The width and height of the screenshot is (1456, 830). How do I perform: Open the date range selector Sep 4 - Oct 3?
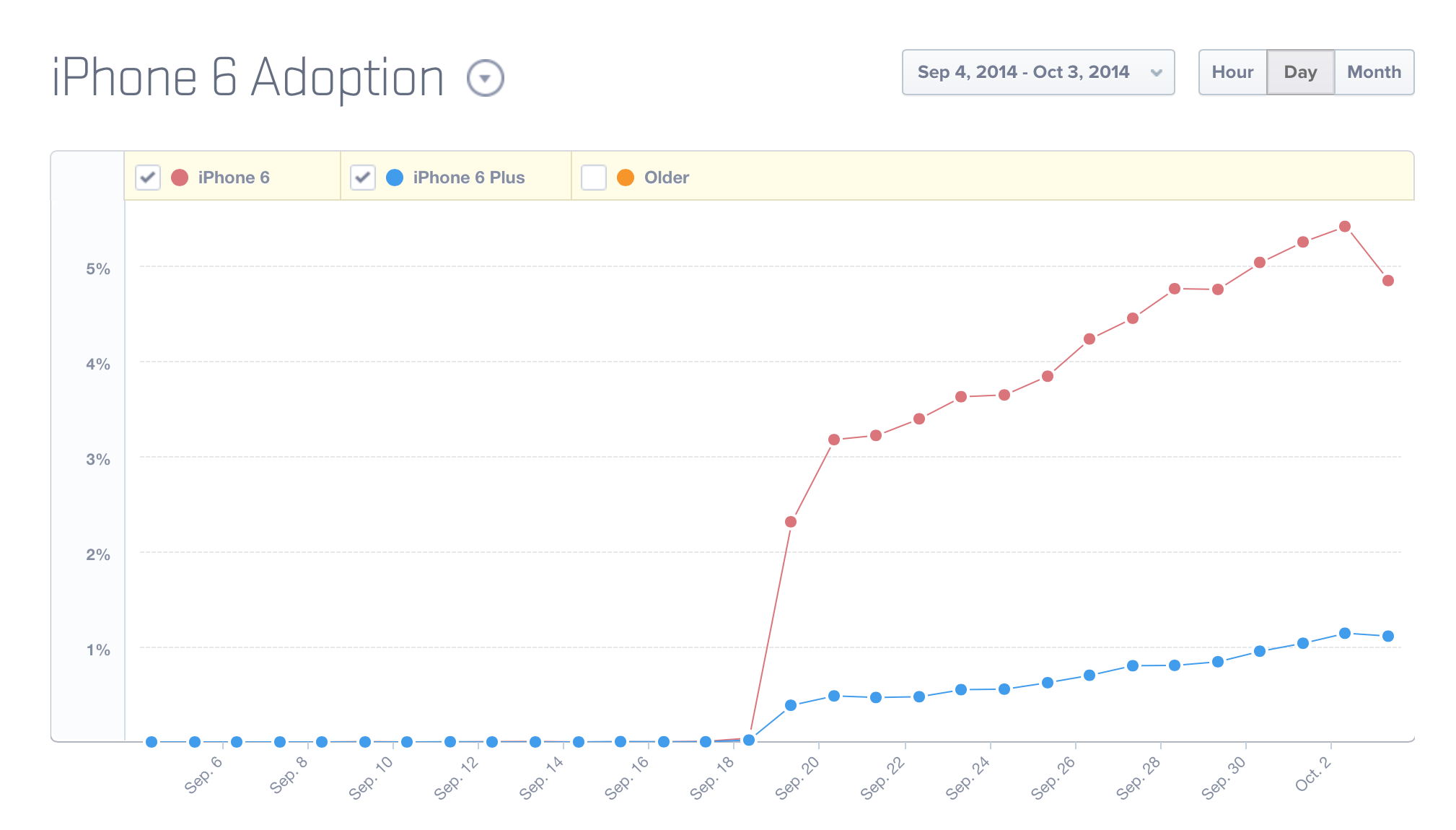coord(1025,72)
